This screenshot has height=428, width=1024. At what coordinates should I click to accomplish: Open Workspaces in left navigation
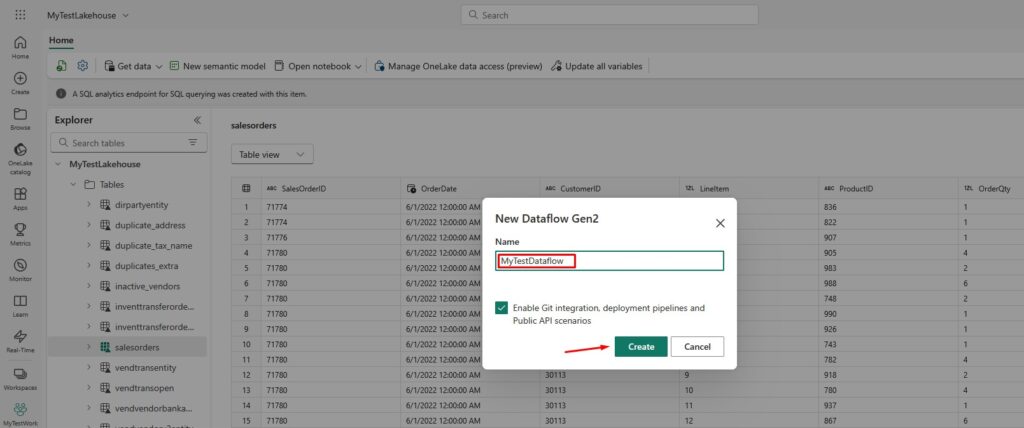click(20, 378)
